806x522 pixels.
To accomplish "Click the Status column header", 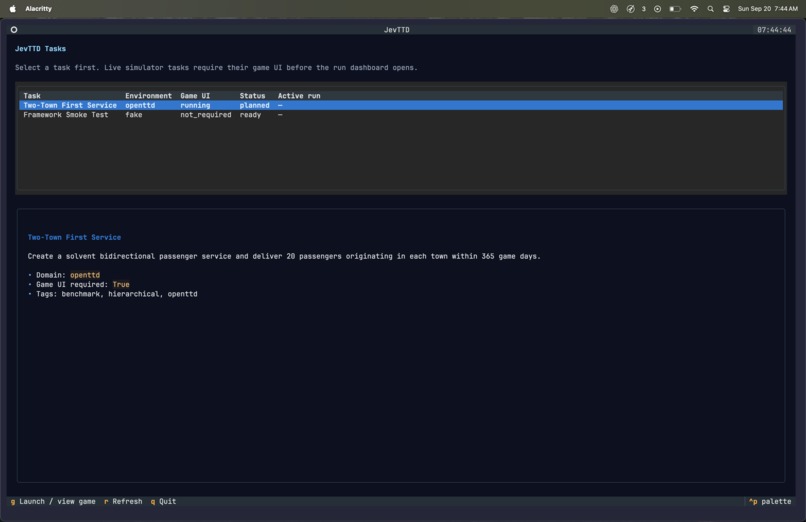I will pos(252,96).
